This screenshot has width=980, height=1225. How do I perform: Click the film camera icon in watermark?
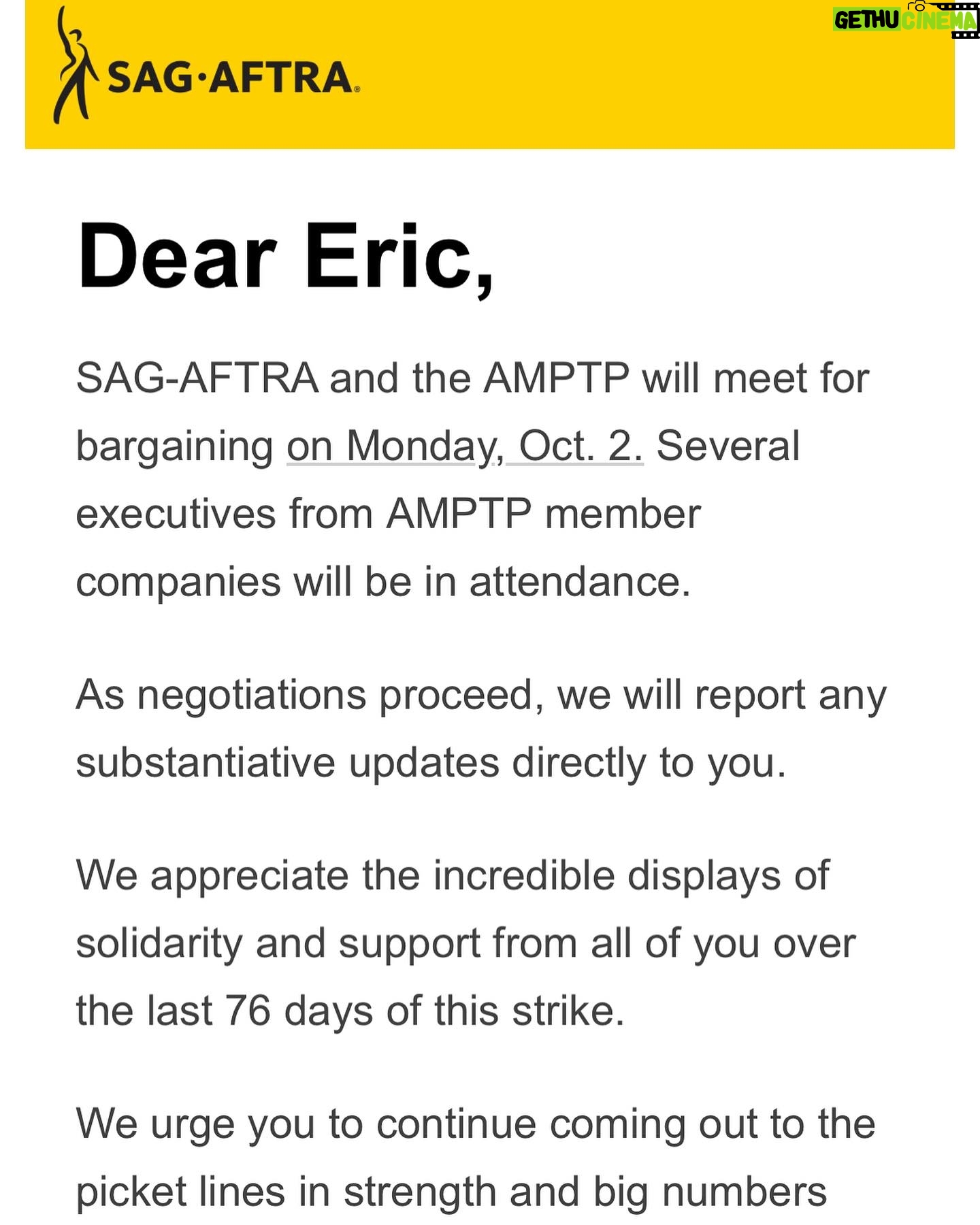(919, 6)
